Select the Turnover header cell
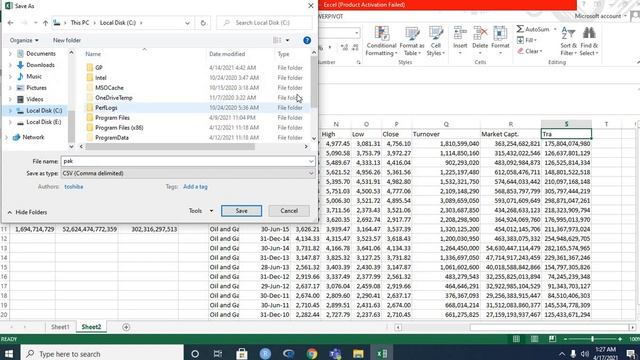Image resolution: width=640 pixels, height=360 pixels. click(x=446, y=134)
